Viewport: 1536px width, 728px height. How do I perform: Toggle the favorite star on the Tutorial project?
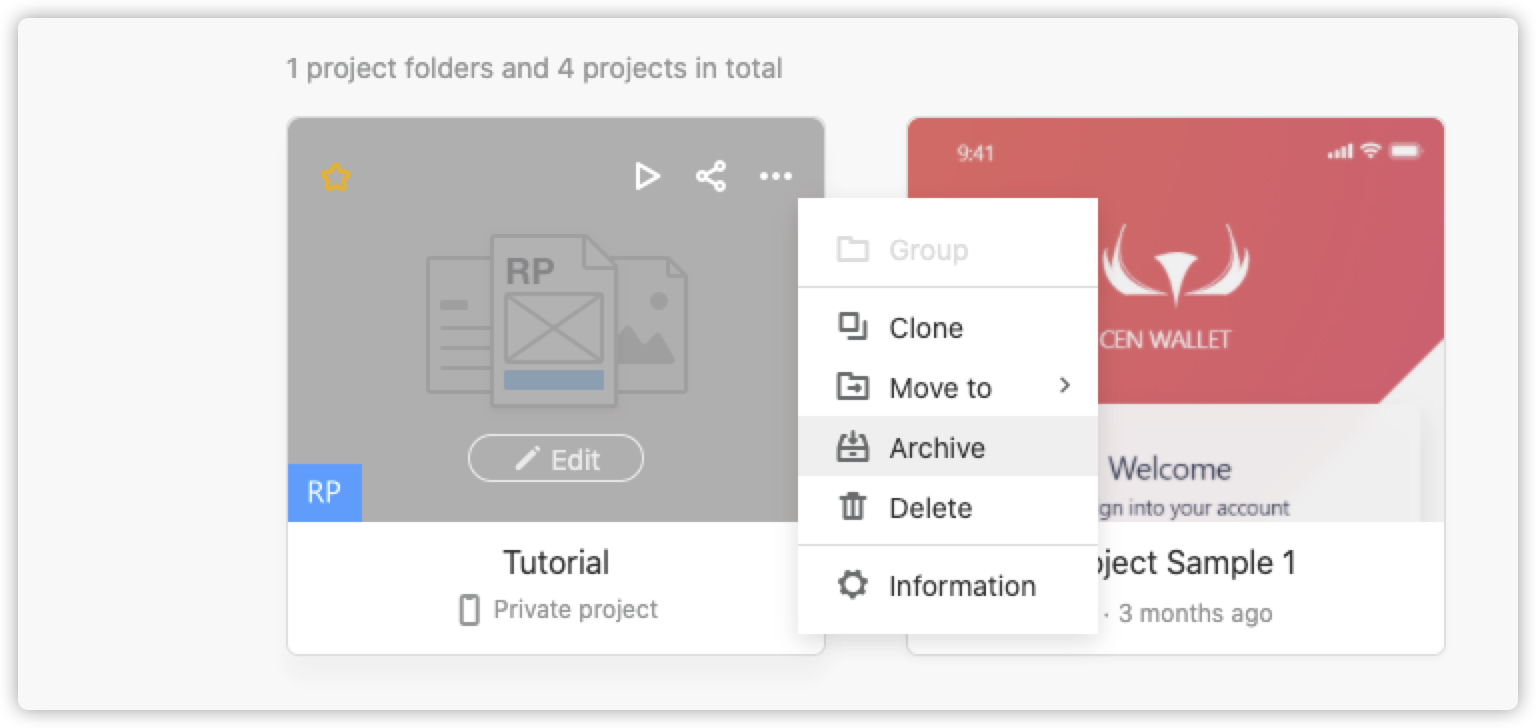335,176
